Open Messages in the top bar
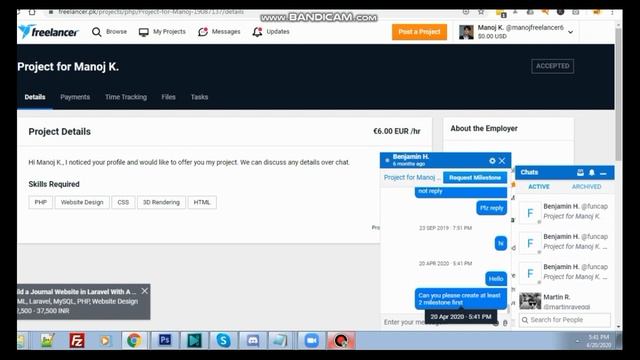This screenshot has height=360, width=640. point(219,32)
